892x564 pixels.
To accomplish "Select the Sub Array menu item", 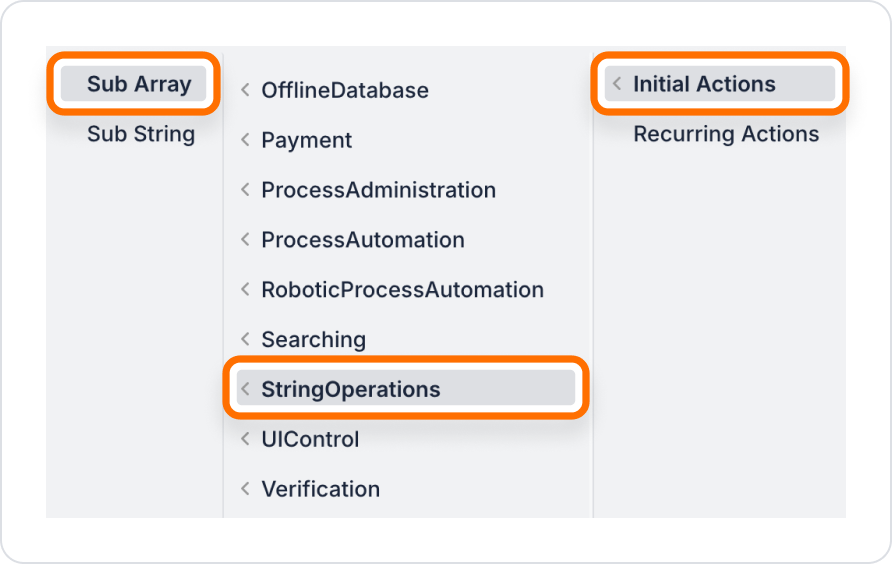I will [133, 84].
